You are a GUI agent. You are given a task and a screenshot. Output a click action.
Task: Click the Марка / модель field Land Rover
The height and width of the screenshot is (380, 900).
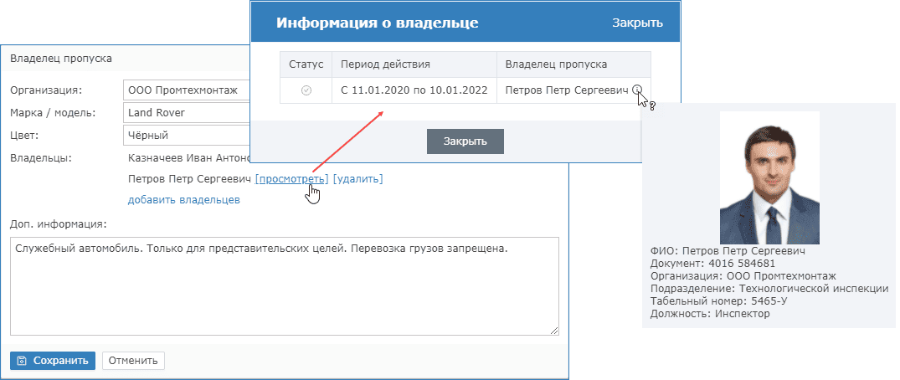pos(187,113)
